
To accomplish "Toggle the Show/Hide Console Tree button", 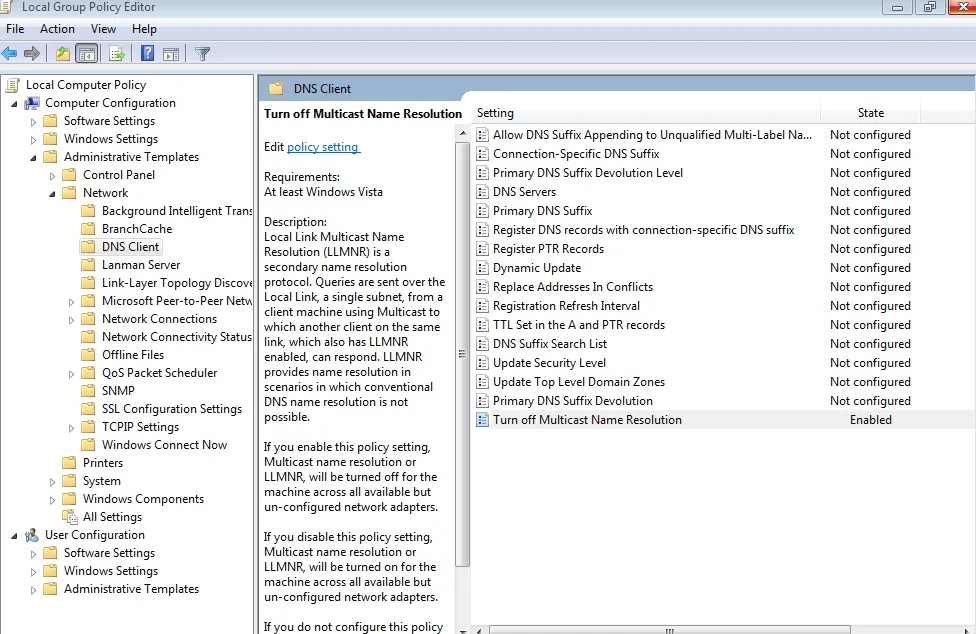I will [87, 54].
